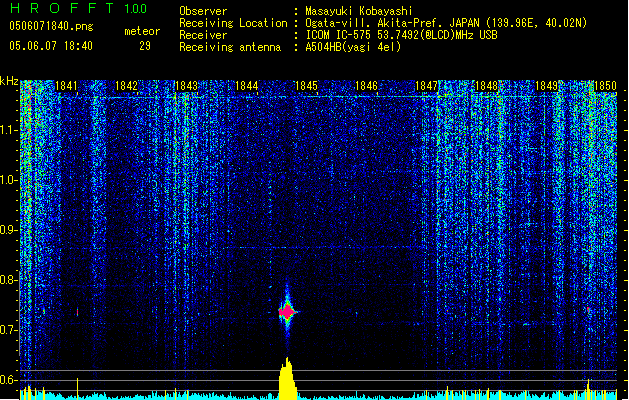Click the 1850 time marker

click(605, 86)
